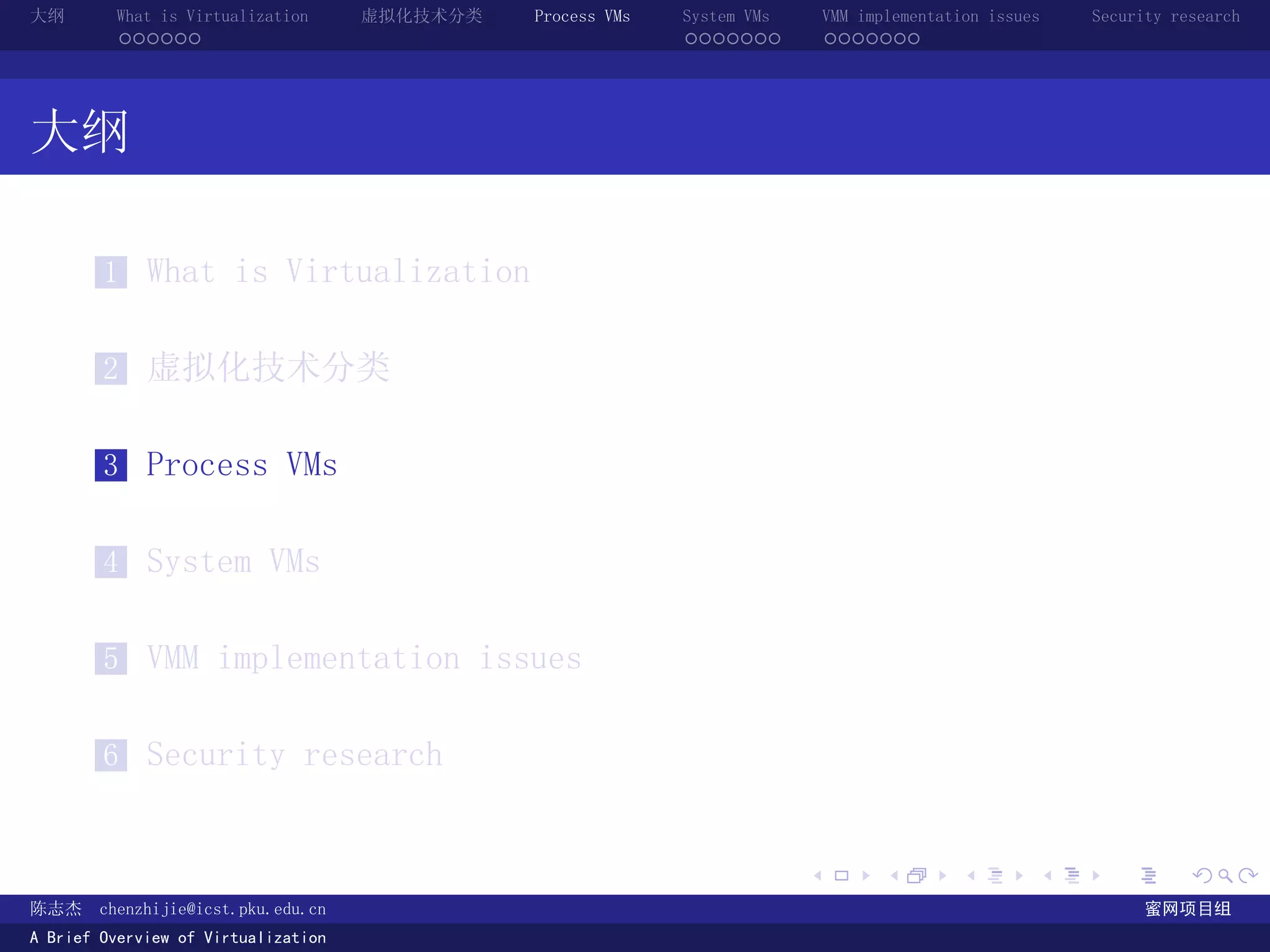The width and height of the screenshot is (1270, 952).
Task: Jump to outline item System VMs
Action: pos(233,562)
